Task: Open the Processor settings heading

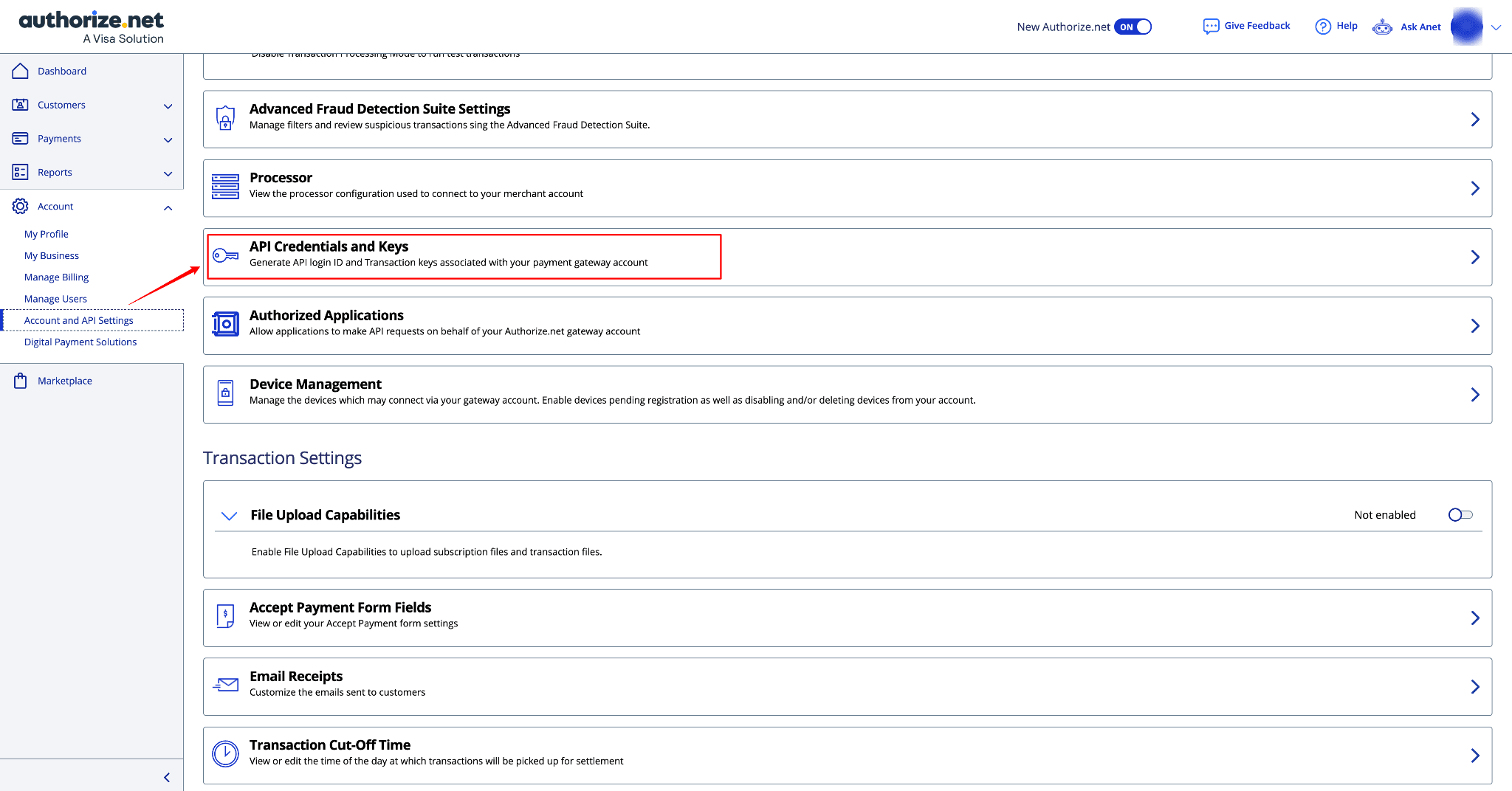Action: (281, 178)
